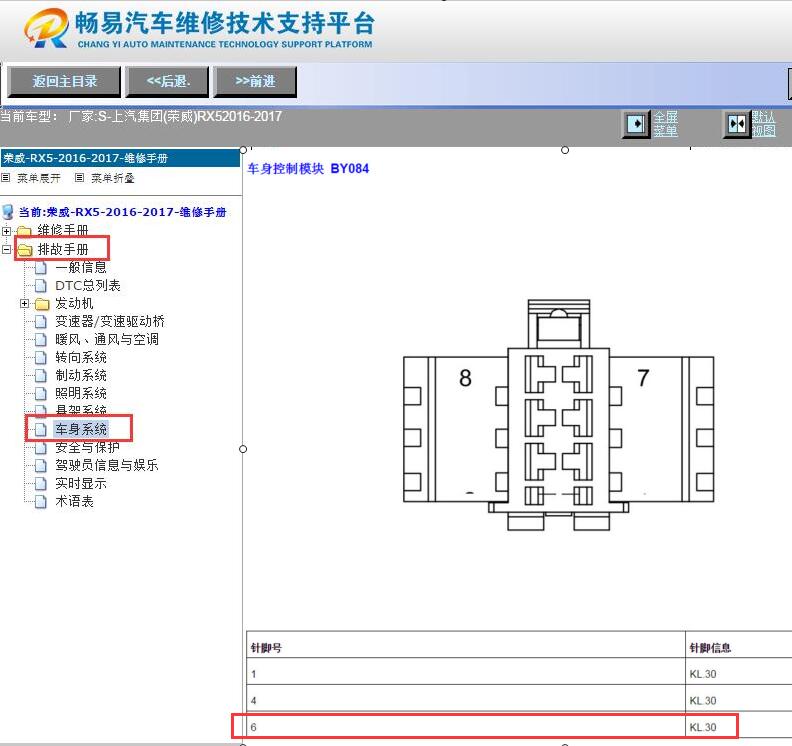Open the 默认视图 link
Screen dimensions: 792x746
pos(763,124)
